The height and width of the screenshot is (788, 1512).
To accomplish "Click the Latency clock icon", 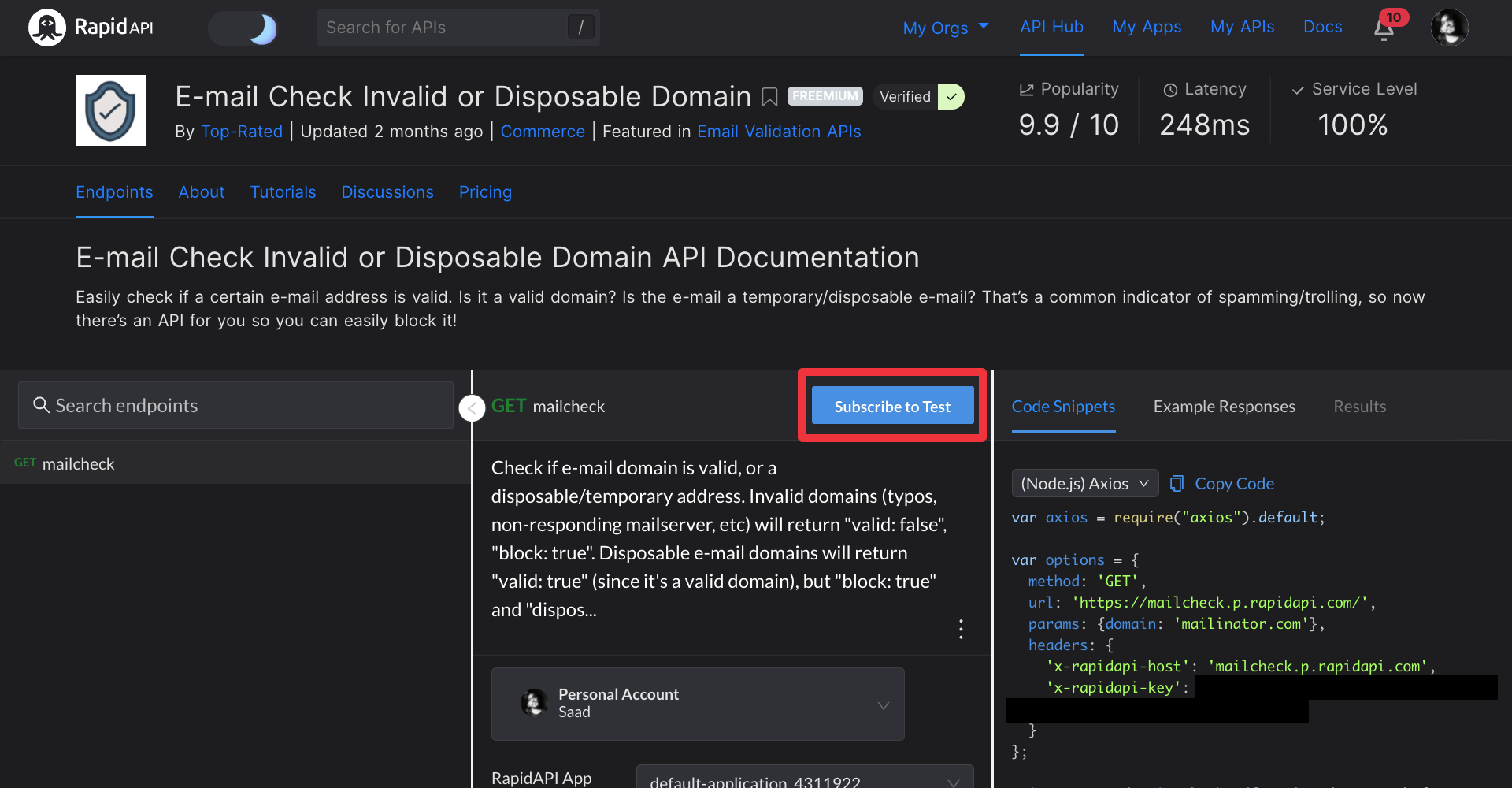I will [1170, 90].
